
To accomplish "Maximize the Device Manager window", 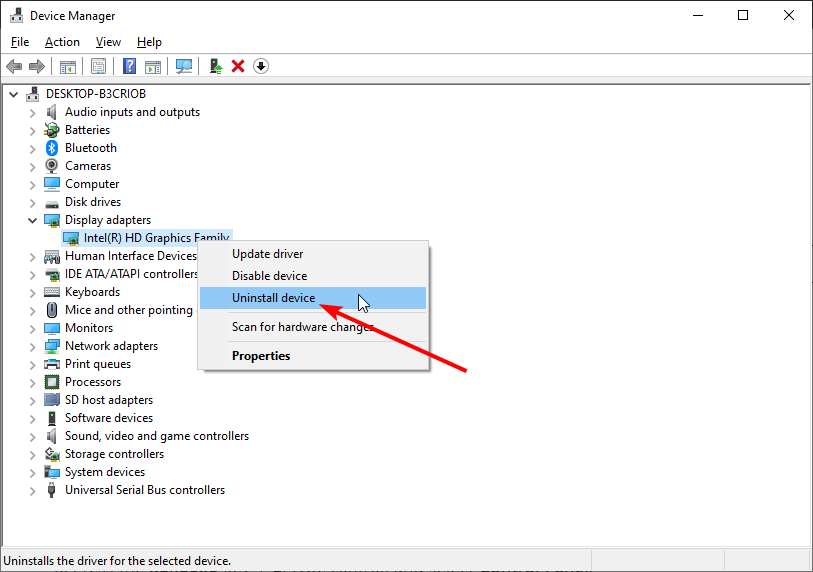I will [x=742, y=16].
